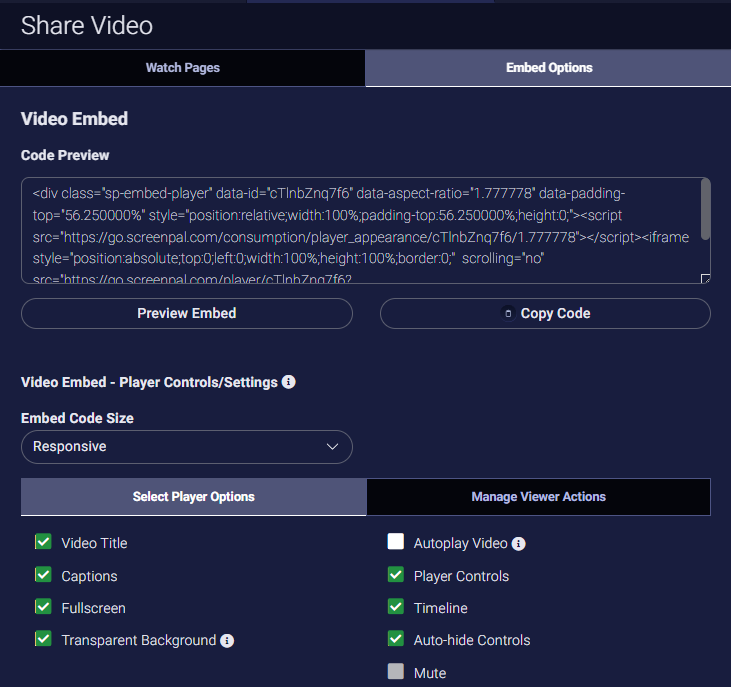The image size is (731, 687).
Task: Click info icon next to Player Controls/Settings
Action: pyautogui.click(x=289, y=382)
